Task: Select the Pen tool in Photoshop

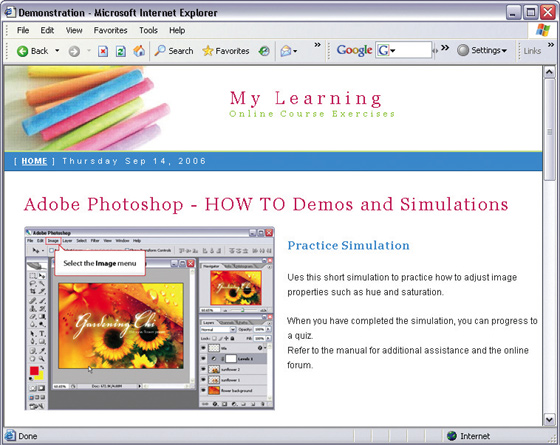Action: [x=33, y=340]
